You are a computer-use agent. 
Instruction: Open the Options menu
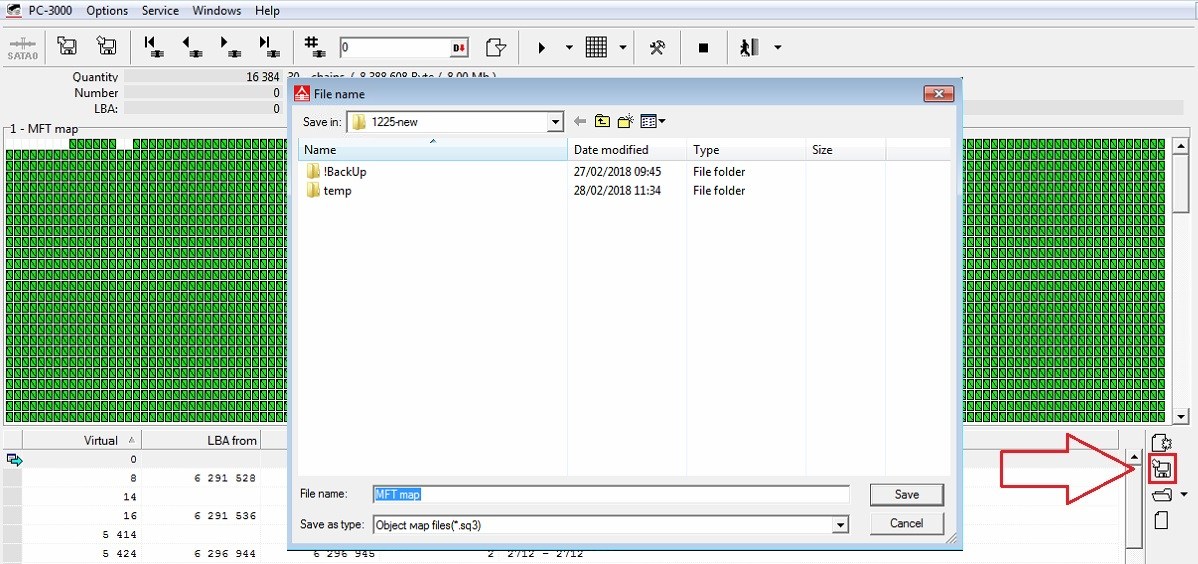(107, 11)
